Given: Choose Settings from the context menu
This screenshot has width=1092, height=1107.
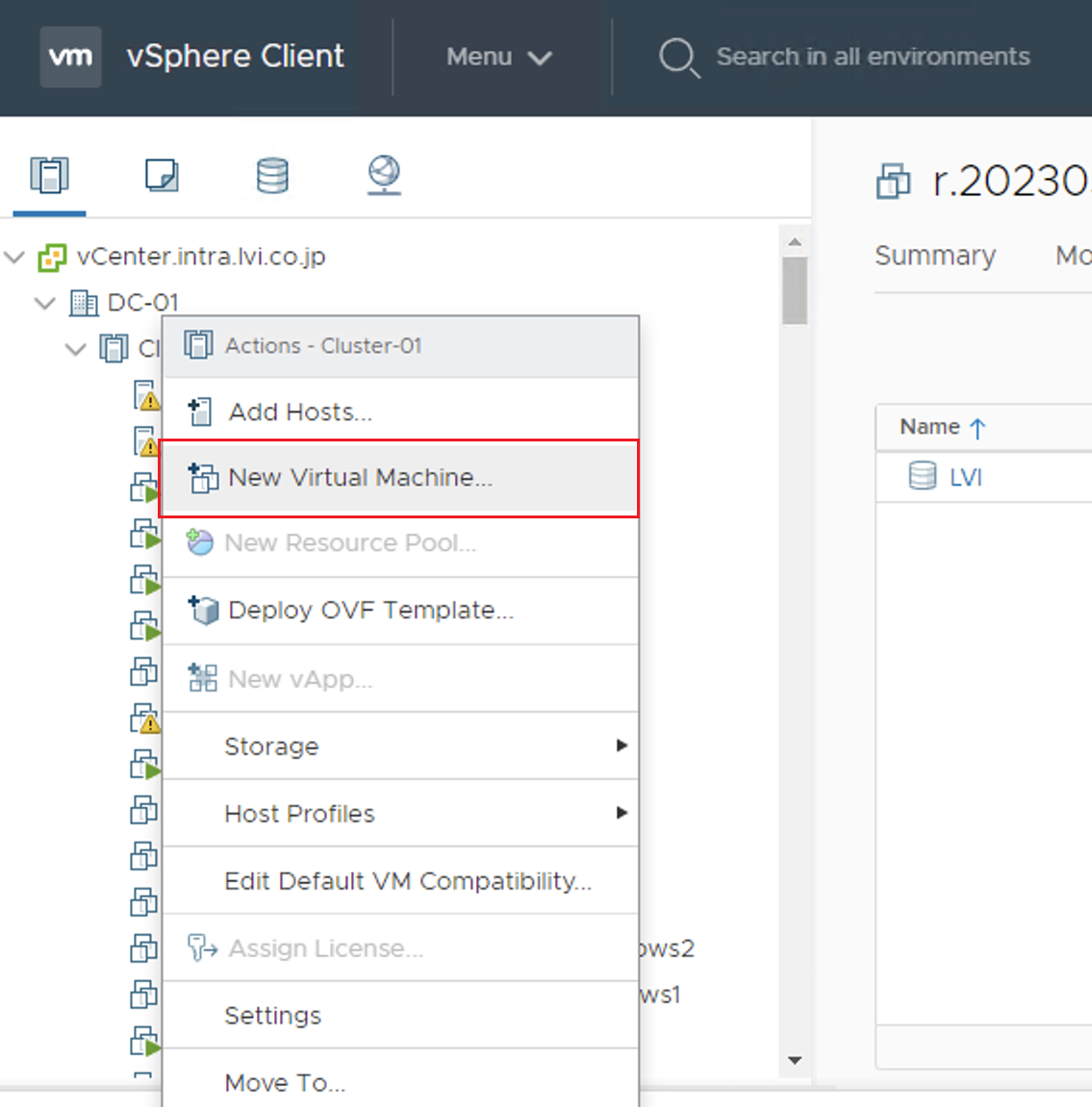Looking at the screenshot, I should click(x=400, y=1016).
